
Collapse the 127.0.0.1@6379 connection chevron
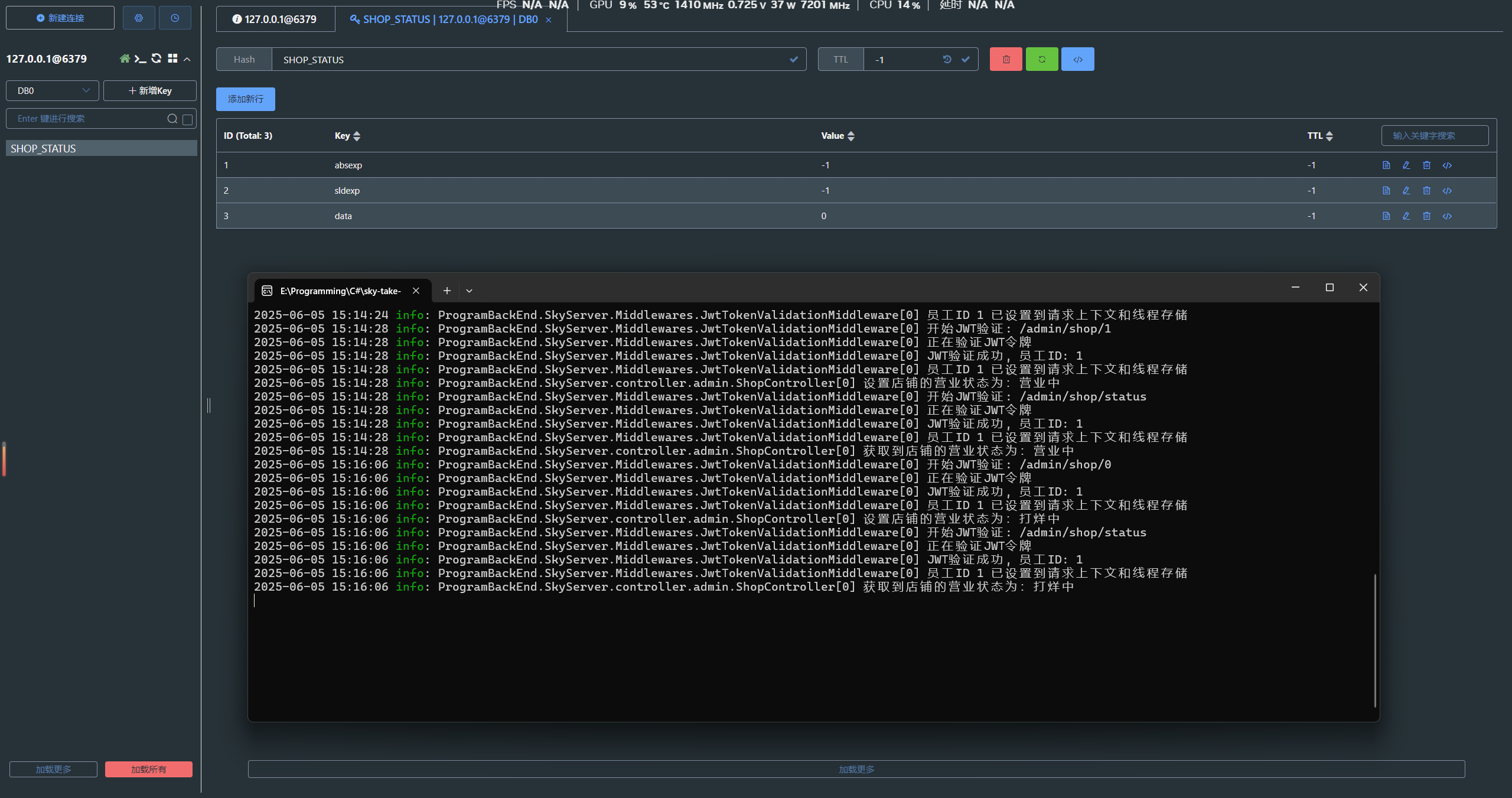point(187,59)
